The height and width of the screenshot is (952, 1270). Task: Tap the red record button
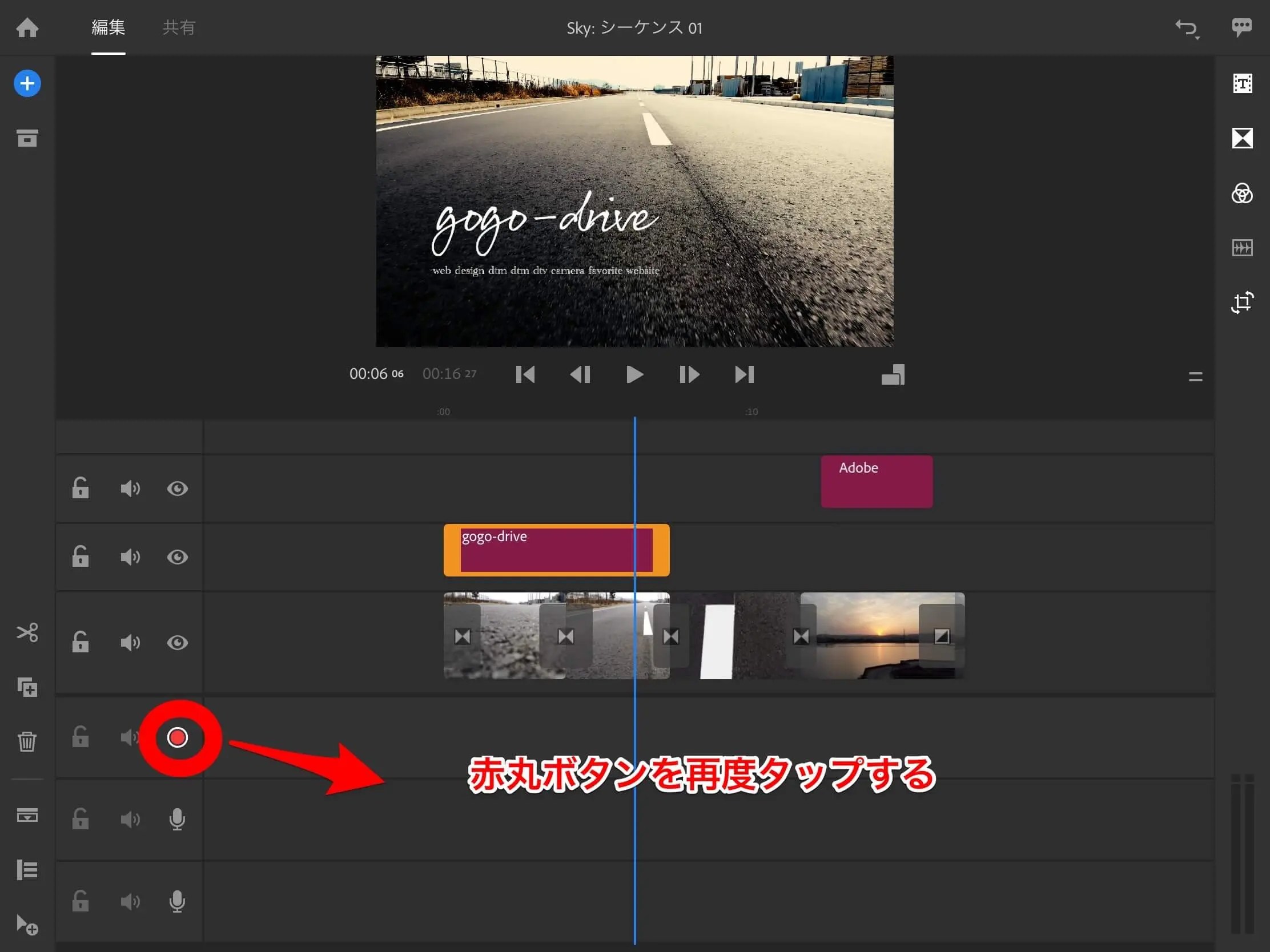[178, 737]
